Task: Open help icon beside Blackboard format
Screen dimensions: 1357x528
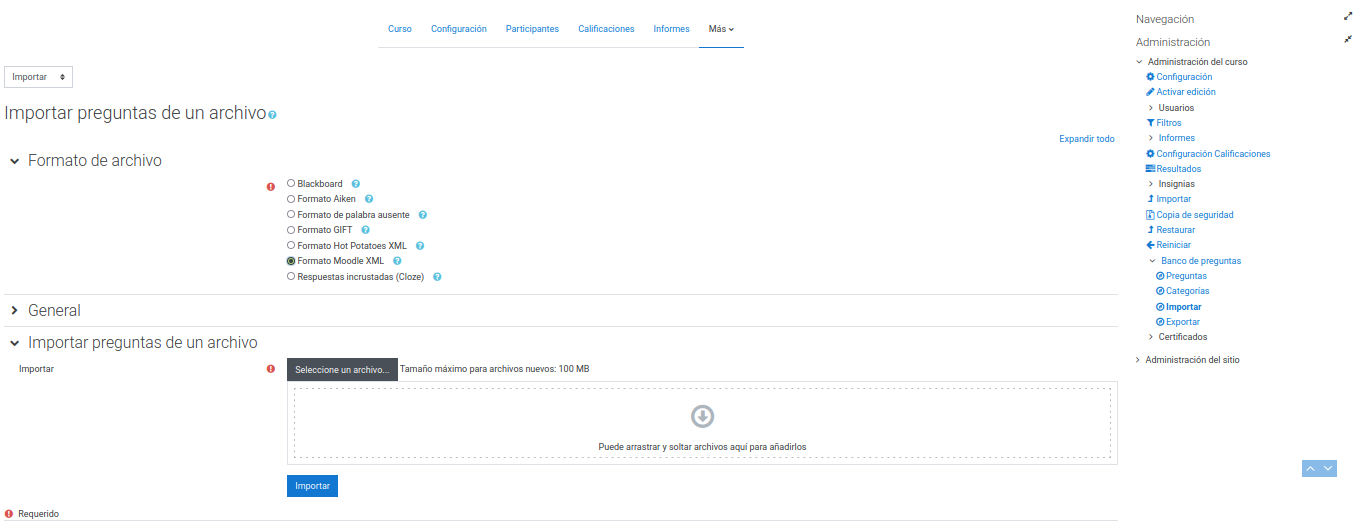Action: pyautogui.click(x=355, y=184)
